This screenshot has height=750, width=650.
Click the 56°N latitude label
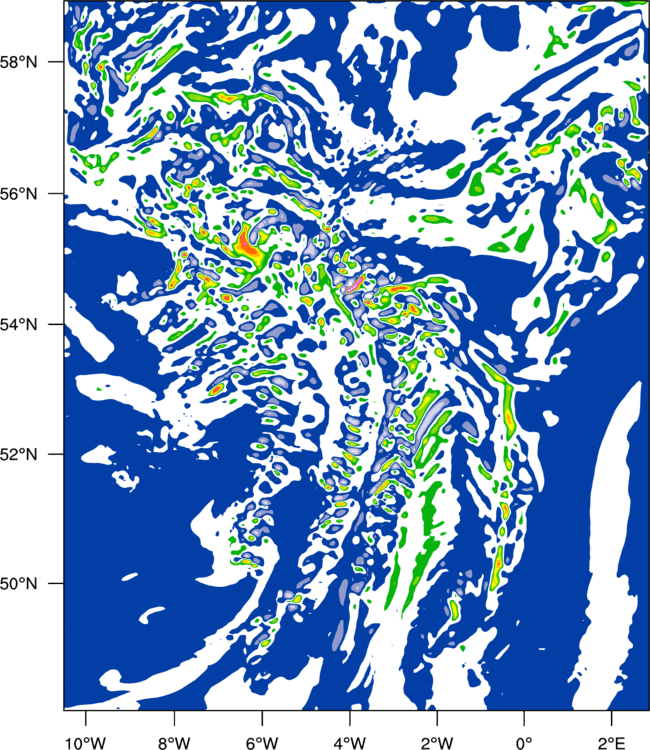point(19,194)
